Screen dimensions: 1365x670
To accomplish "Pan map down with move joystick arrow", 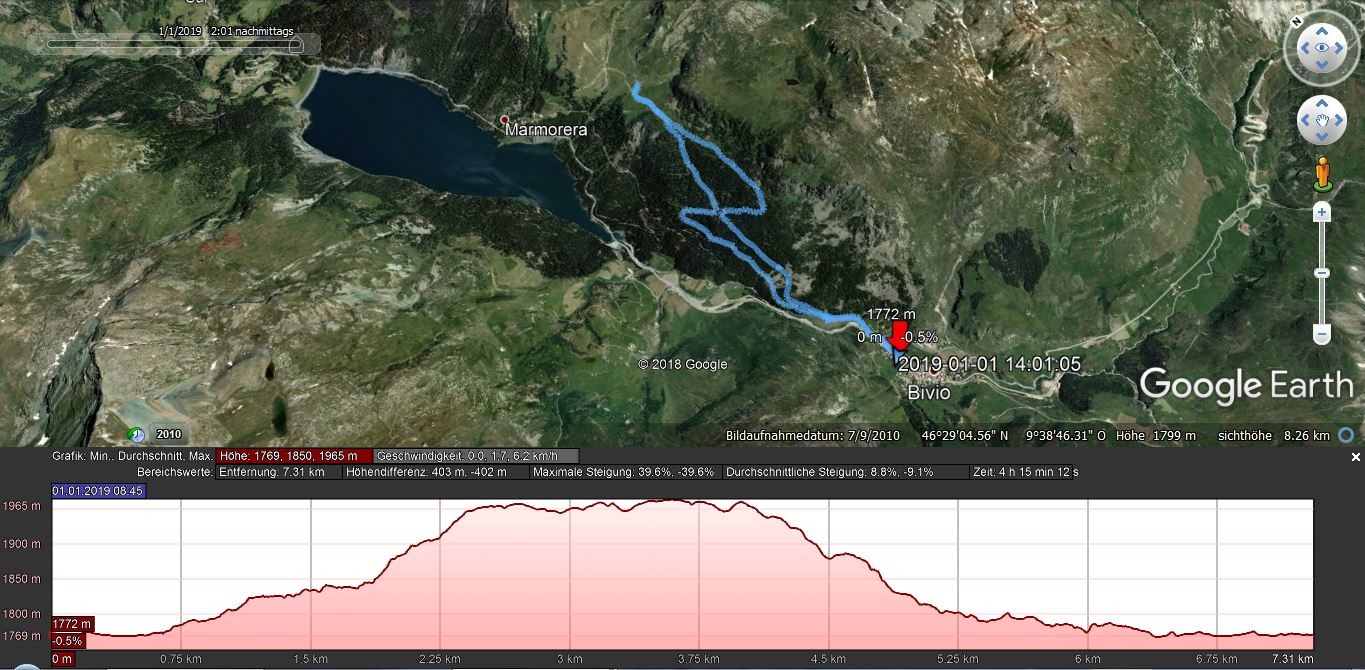I will [1322, 138].
